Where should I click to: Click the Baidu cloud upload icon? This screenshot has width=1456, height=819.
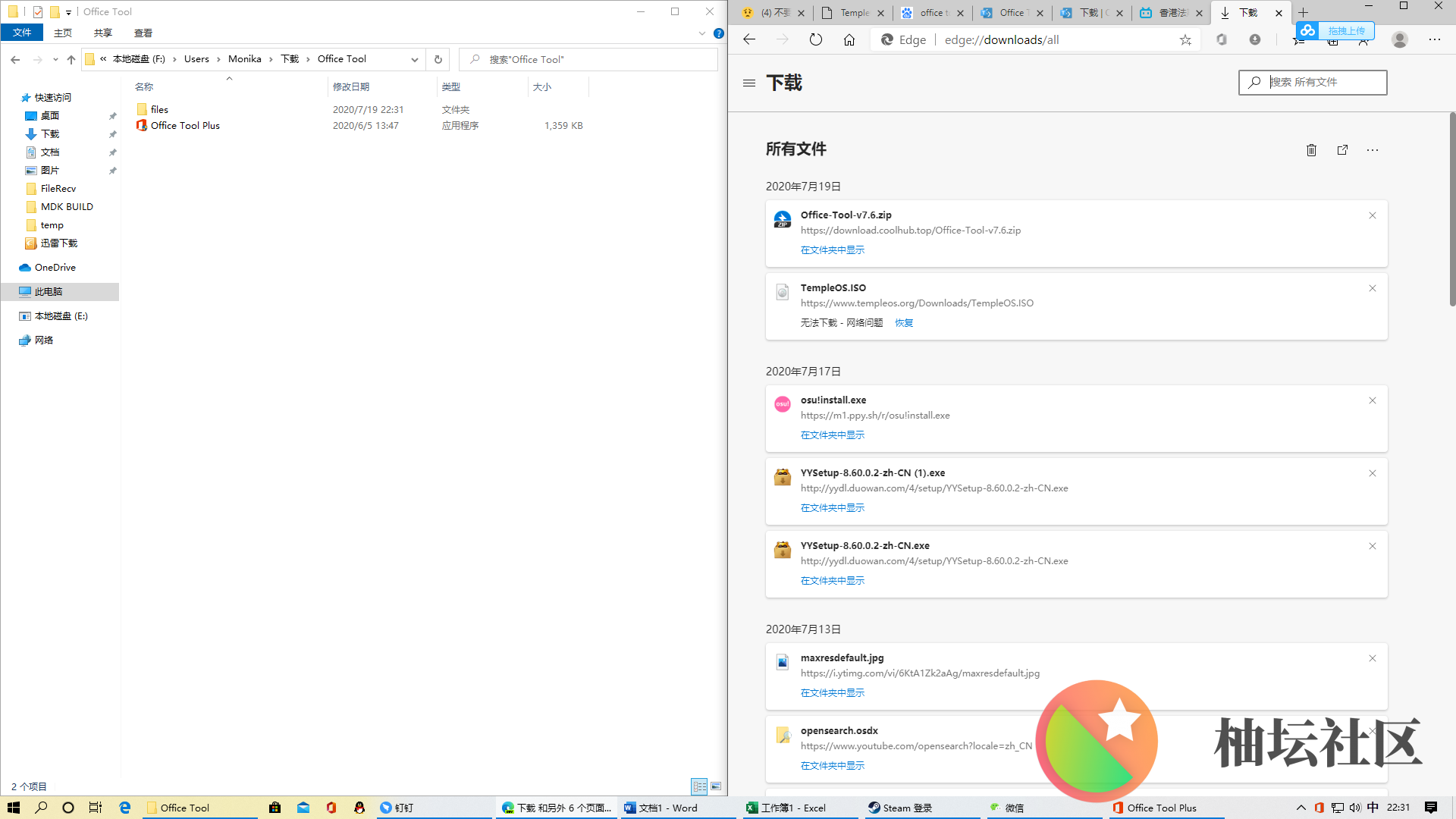tap(1307, 30)
